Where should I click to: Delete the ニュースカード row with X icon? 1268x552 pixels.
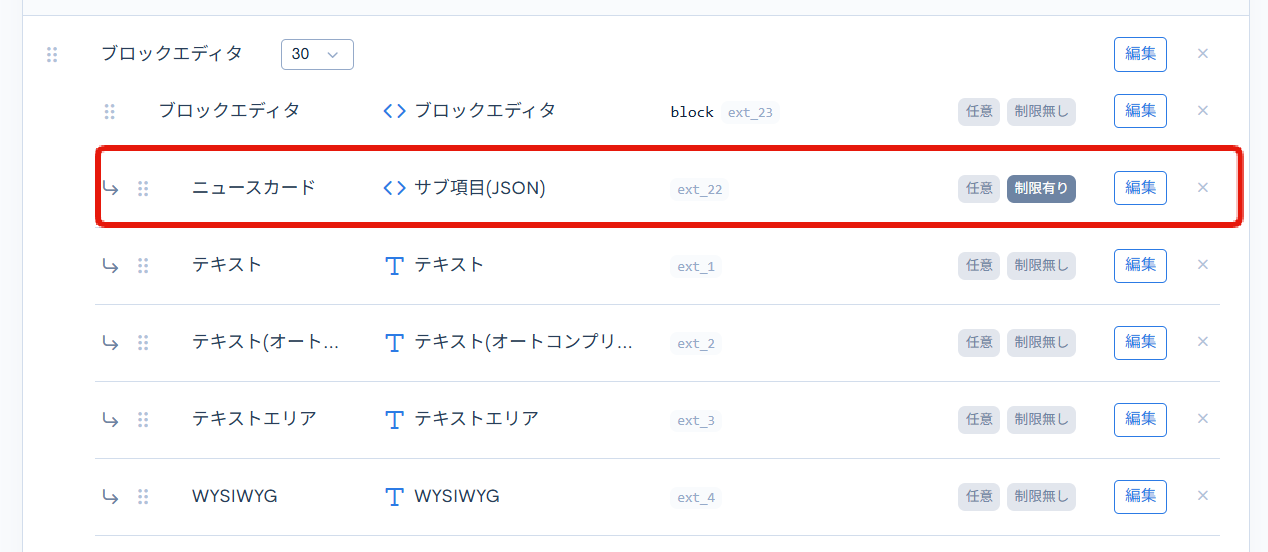(x=1203, y=188)
